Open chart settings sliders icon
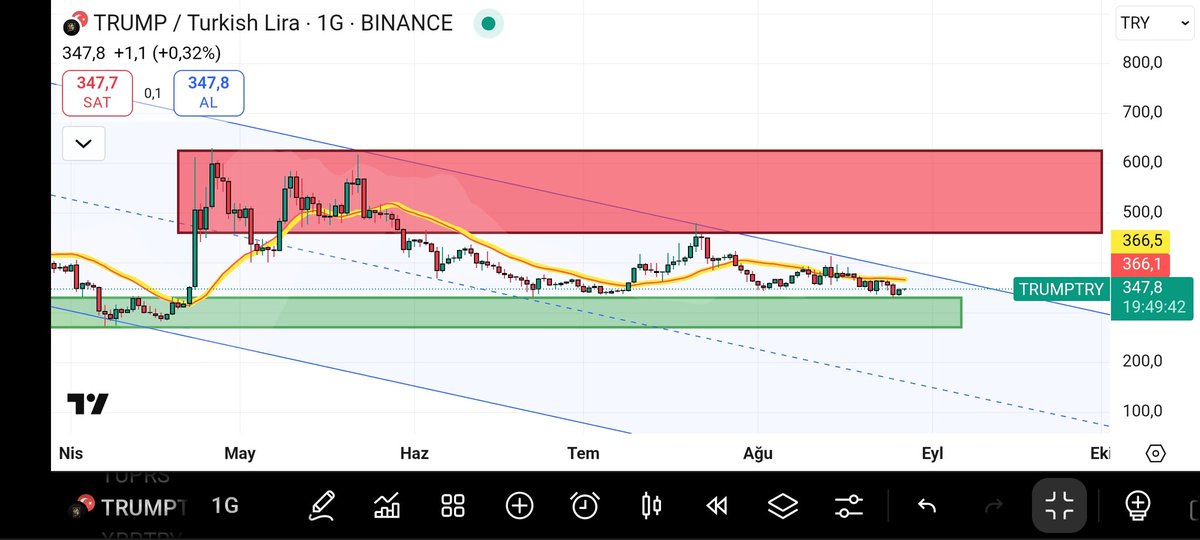The height and width of the screenshot is (540, 1200). 849,505
